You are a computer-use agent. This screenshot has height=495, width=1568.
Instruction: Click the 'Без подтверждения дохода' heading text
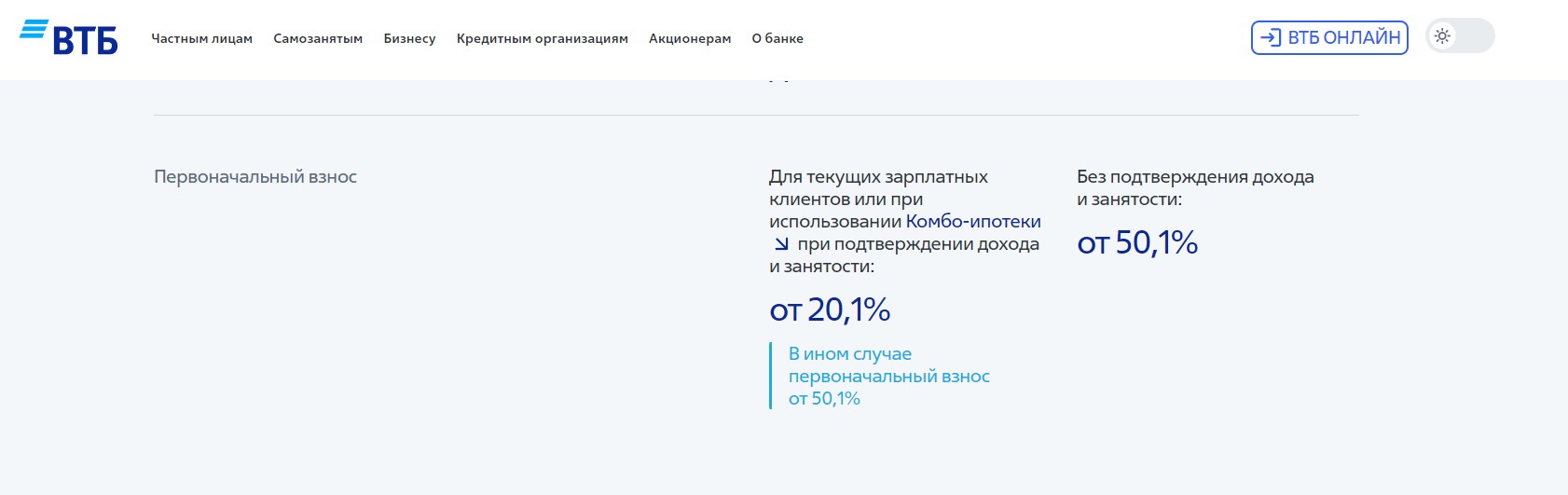(x=1194, y=177)
